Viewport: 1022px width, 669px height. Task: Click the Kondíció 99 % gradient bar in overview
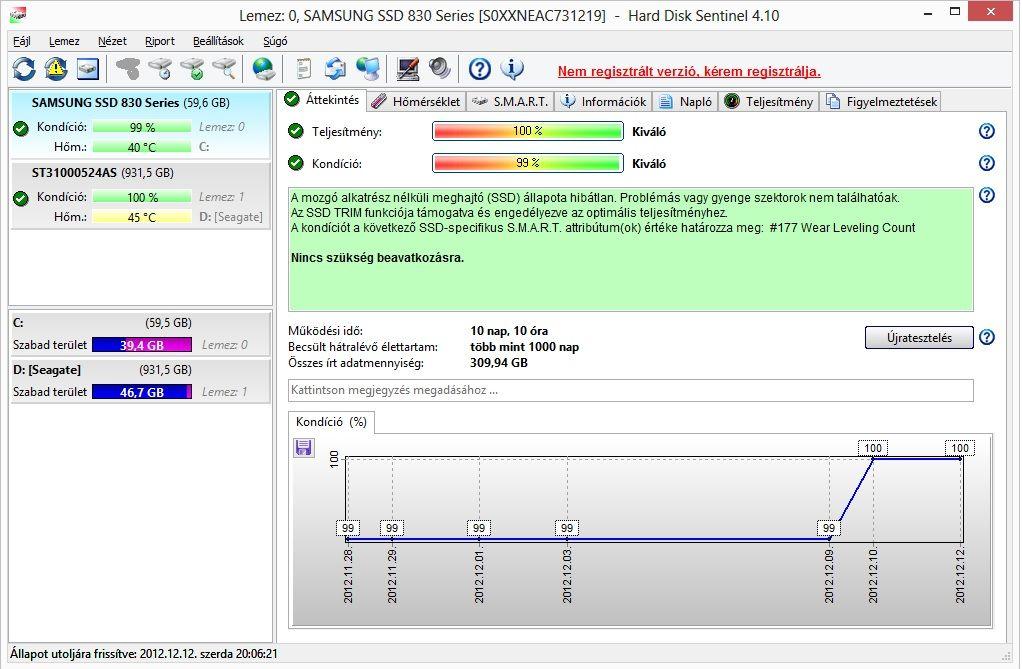tap(528, 163)
